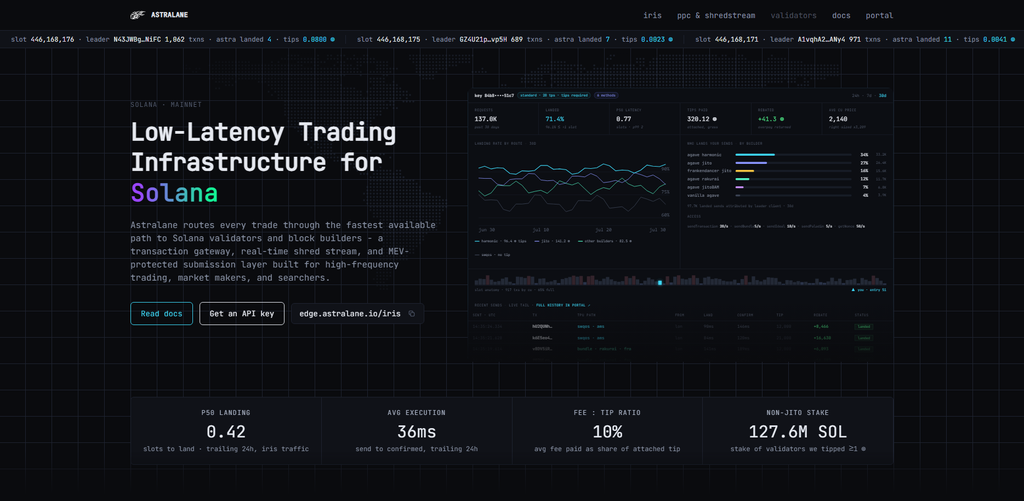Viewport: 1024px width, 501px height.
Task: Click leader N43JWBg…NiFC in ticker
Action: point(137,39)
